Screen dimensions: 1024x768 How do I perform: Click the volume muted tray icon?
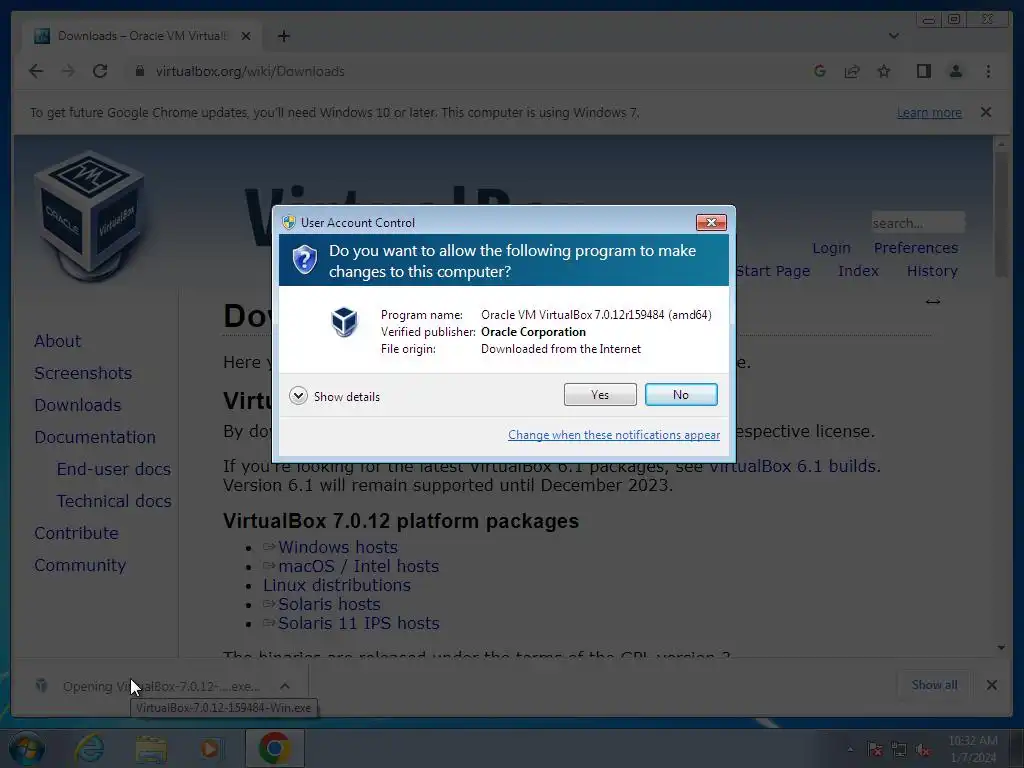click(x=923, y=750)
